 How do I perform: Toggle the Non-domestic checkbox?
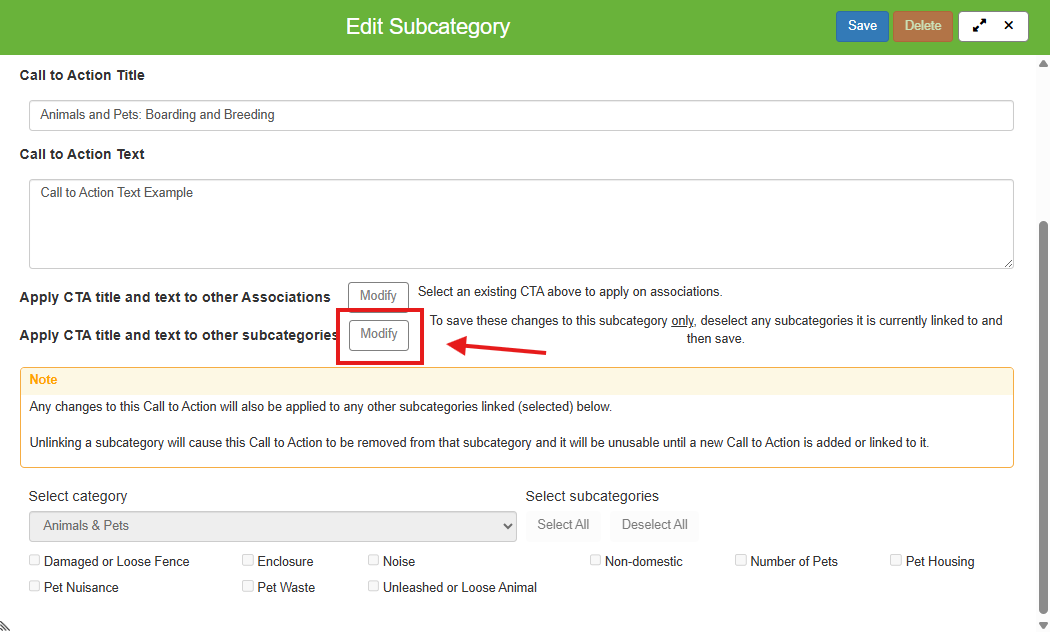click(596, 561)
